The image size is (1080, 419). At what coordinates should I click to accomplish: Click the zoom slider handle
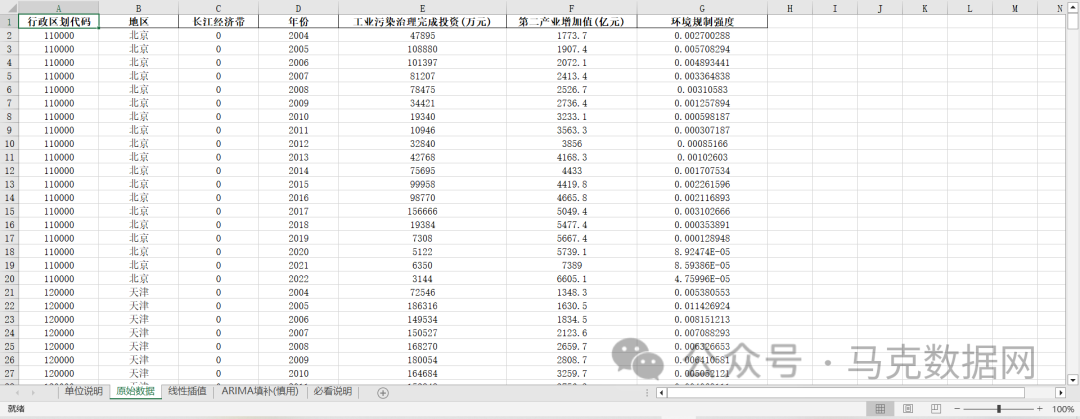pos(999,409)
